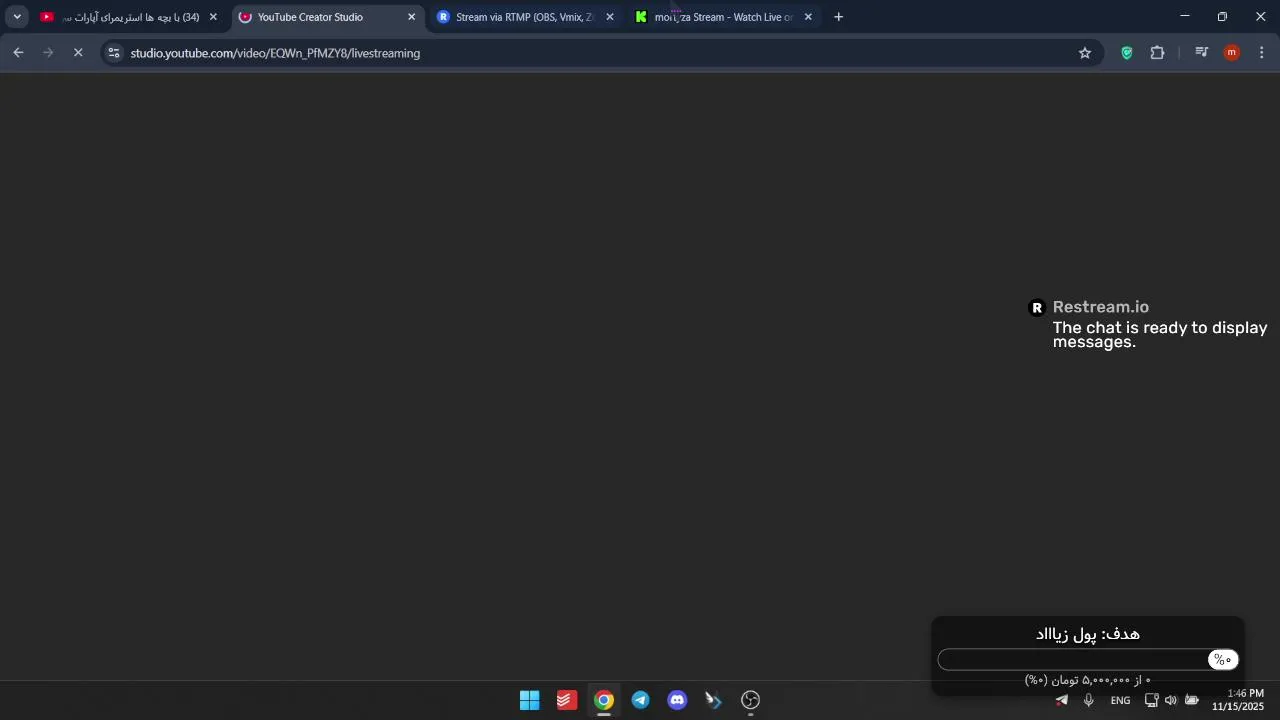Switch the ENG input language
1280x720 pixels.
pyautogui.click(x=1120, y=700)
